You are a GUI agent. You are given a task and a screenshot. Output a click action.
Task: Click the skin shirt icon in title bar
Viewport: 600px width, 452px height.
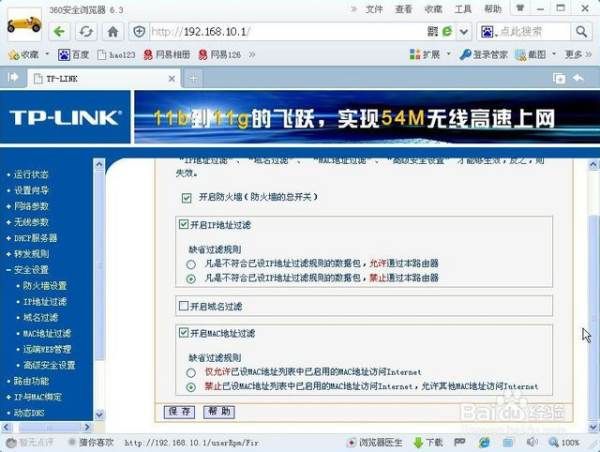pos(520,8)
